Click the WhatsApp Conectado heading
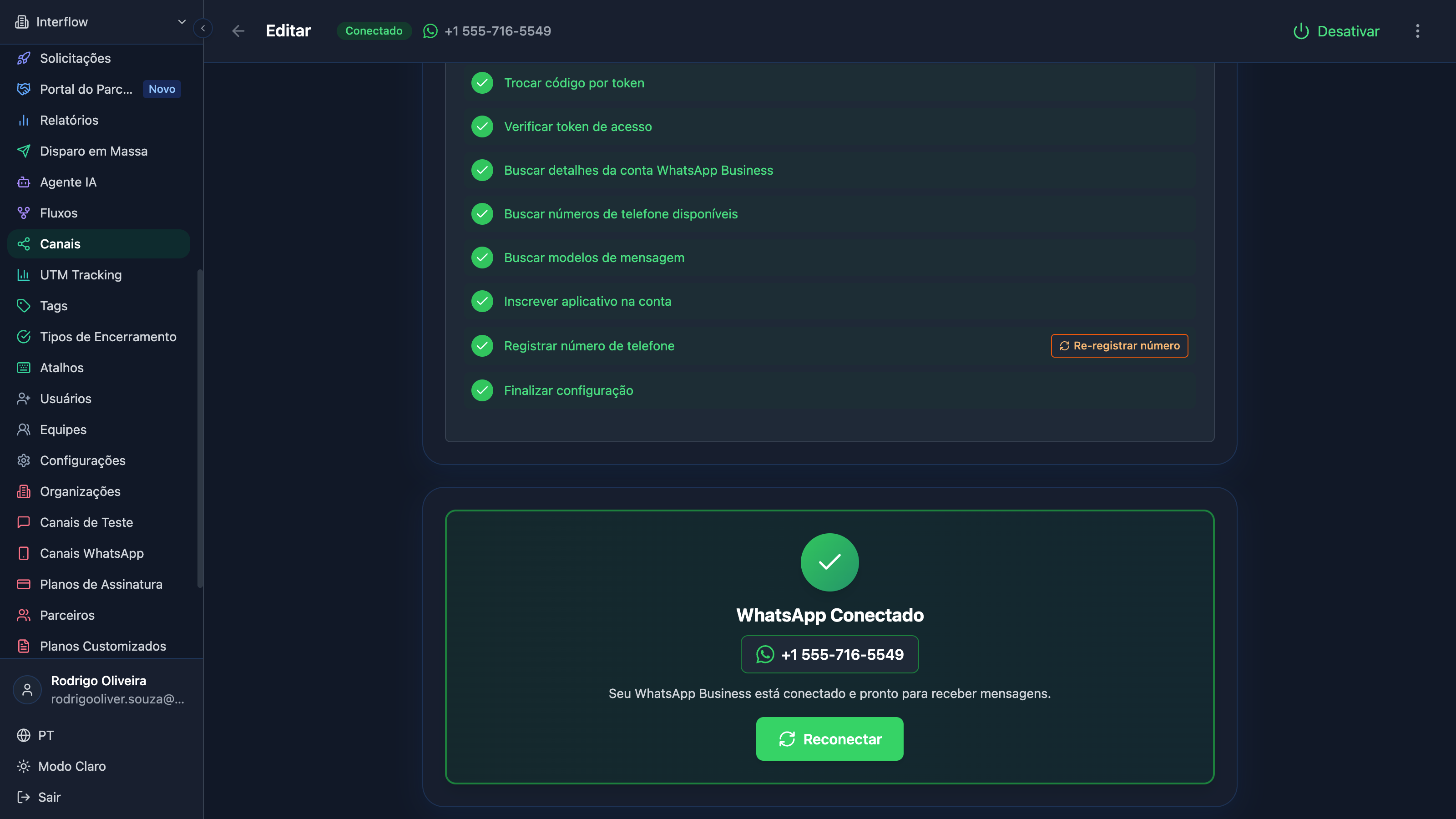 (x=830, y=615)
